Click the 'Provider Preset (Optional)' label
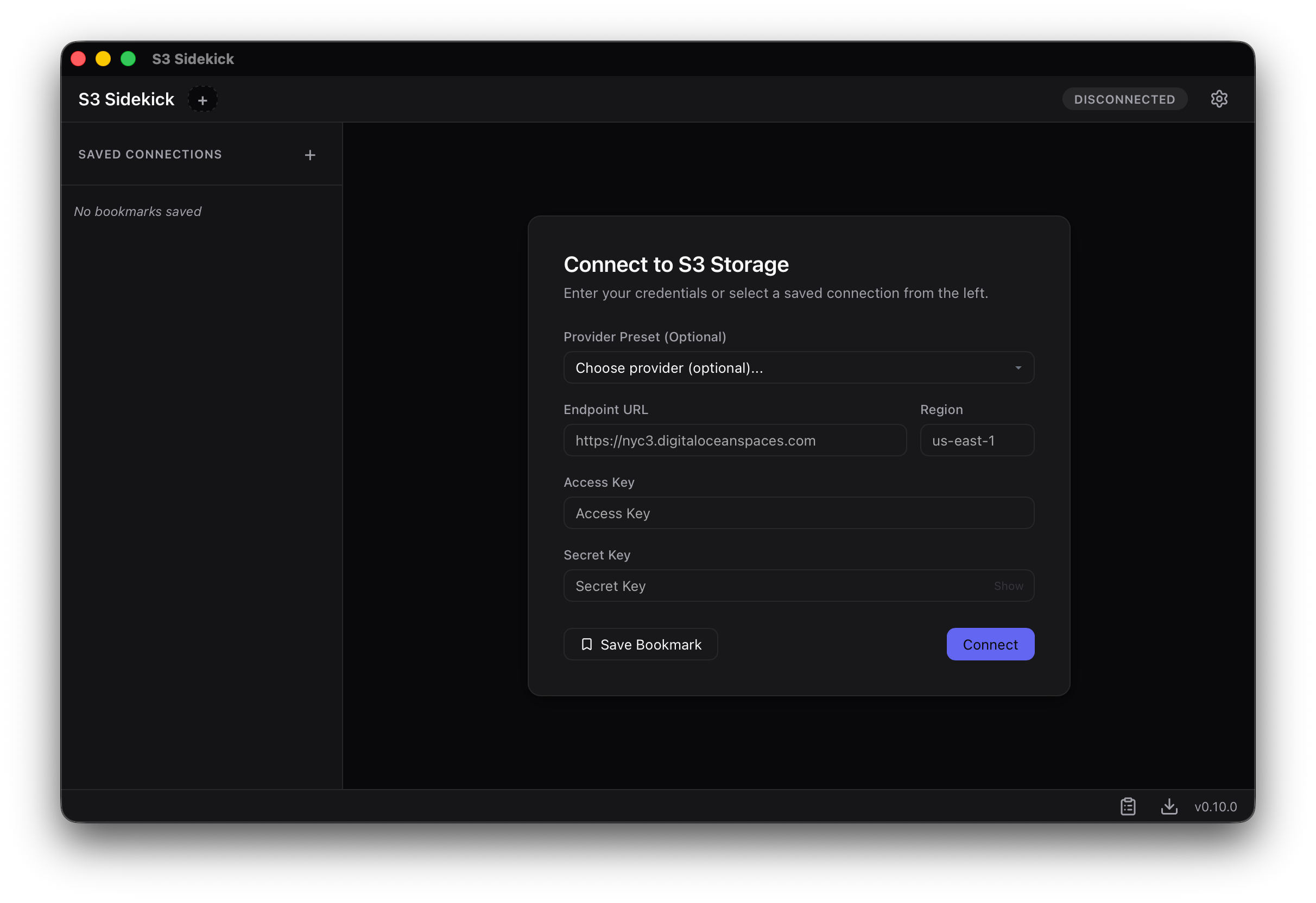Screen dimensions: 1316x903 tap(645, 337)
